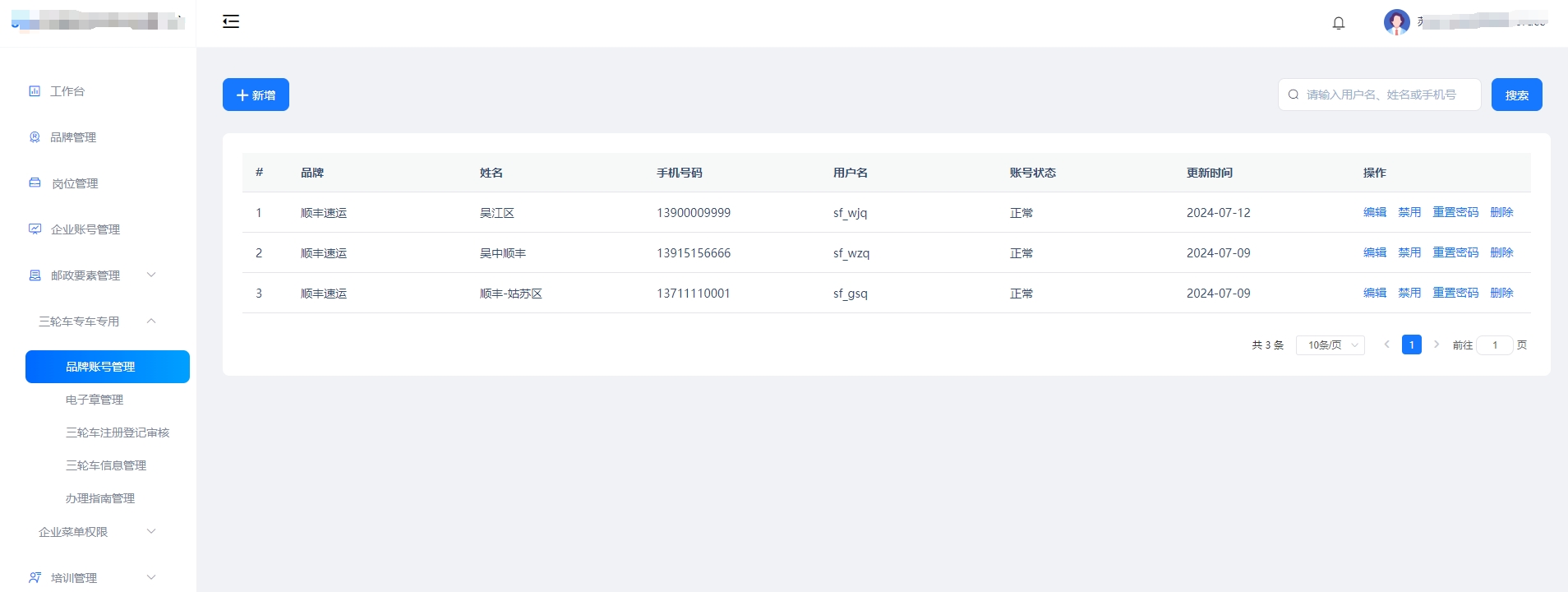Image resolution: width=1568 pixels, height=592 pixels.
Task: Click the magnifier icon in search box
Action: coord(1294,95)
